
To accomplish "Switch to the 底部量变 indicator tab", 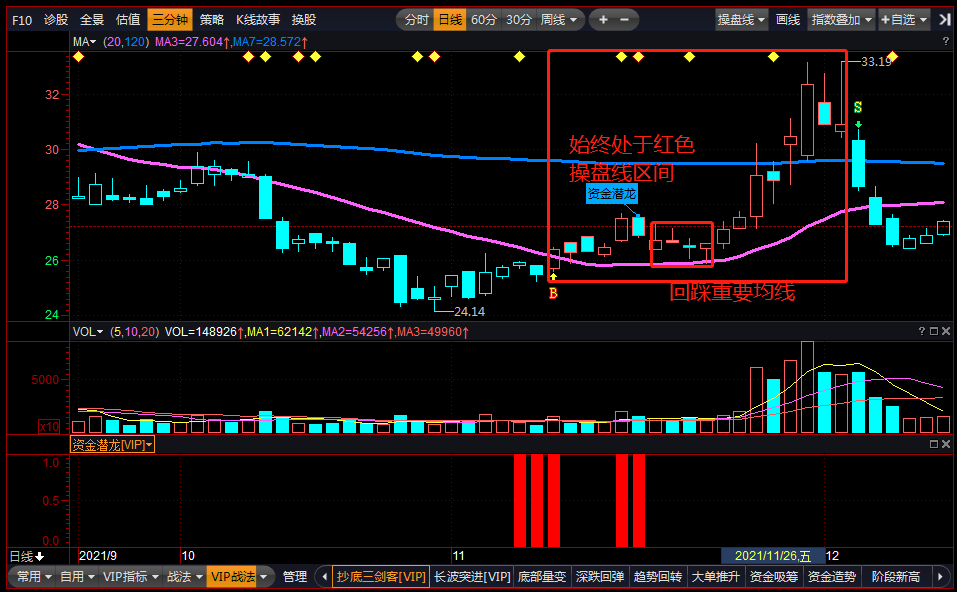I will click(542, 577).
